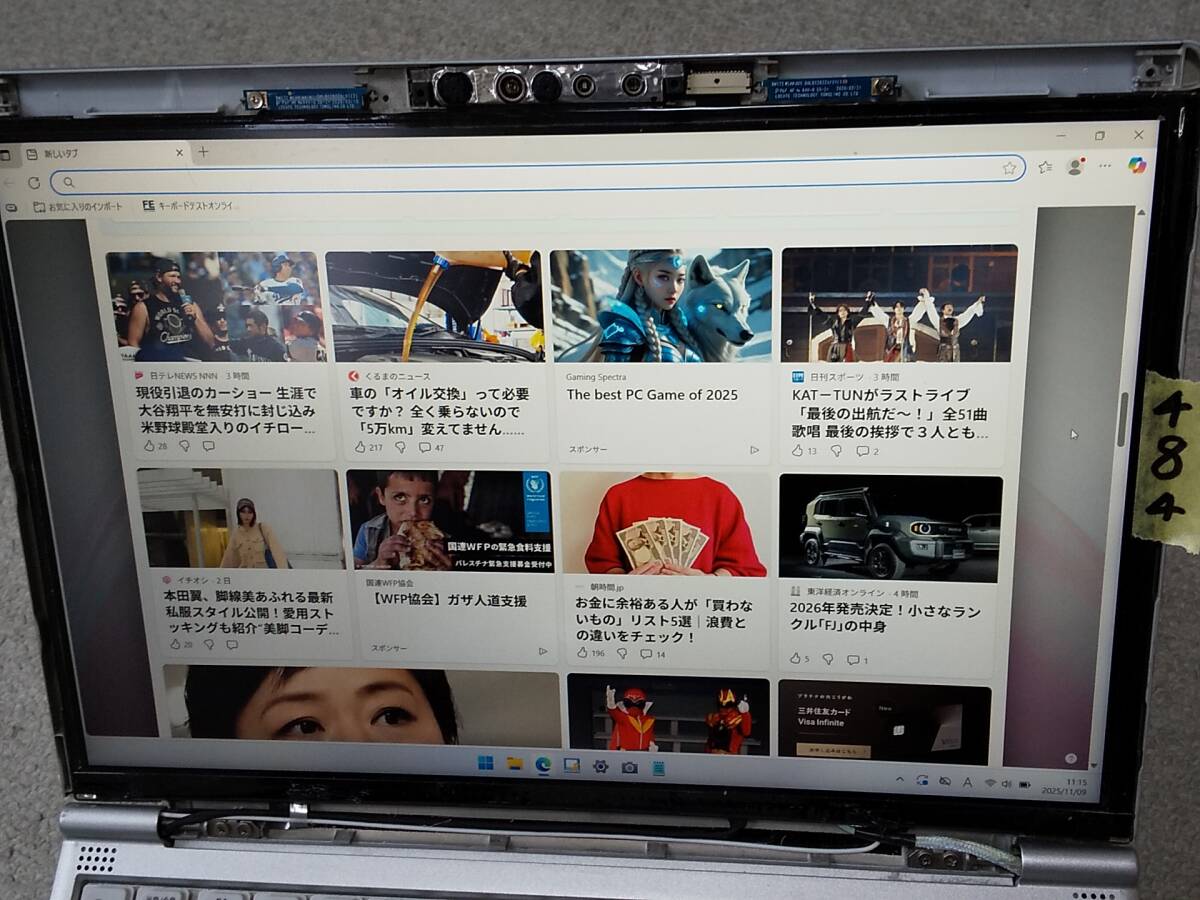The width and height of the screenshot is (1200, 900).
Task: Close the 新しいタブ tab
Action: (180, 153)
